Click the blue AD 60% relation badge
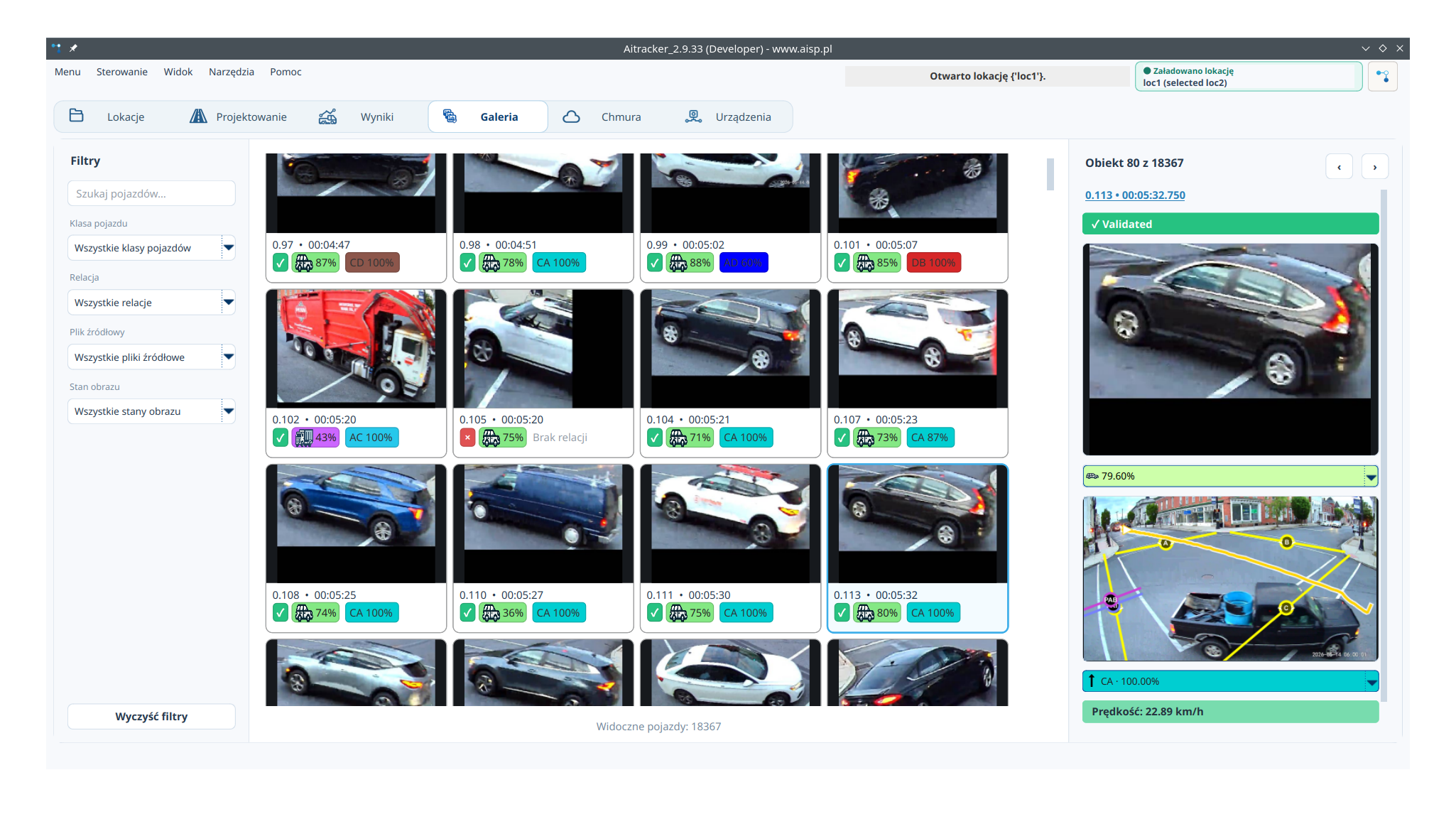 (x=744, y=263)
